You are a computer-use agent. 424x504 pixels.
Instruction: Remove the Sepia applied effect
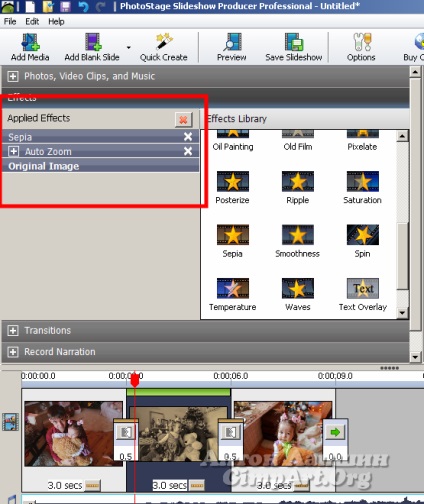(188, 137)
